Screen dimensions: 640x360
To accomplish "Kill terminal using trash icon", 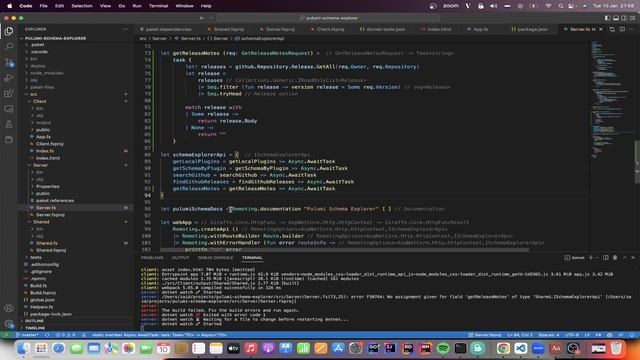I will (615, 258).
